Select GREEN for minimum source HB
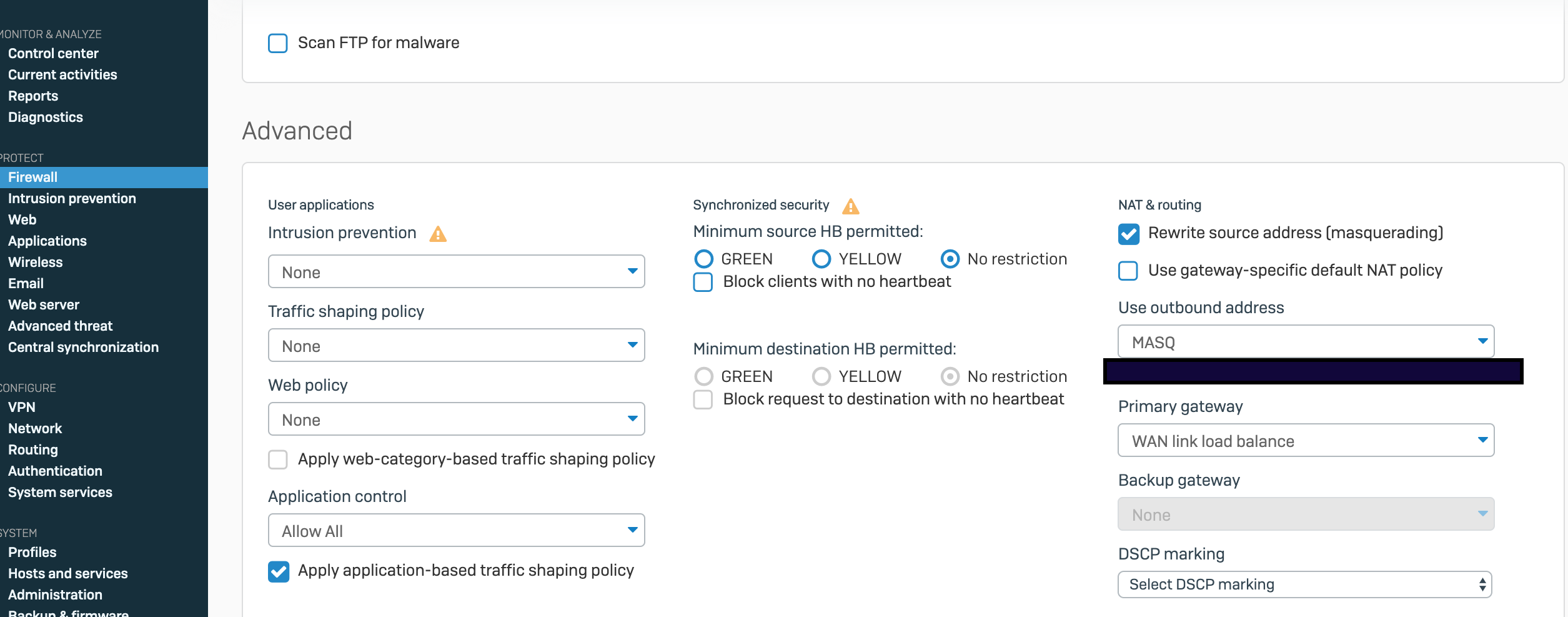Viewport: 1568px width, 617px height. 704,259
